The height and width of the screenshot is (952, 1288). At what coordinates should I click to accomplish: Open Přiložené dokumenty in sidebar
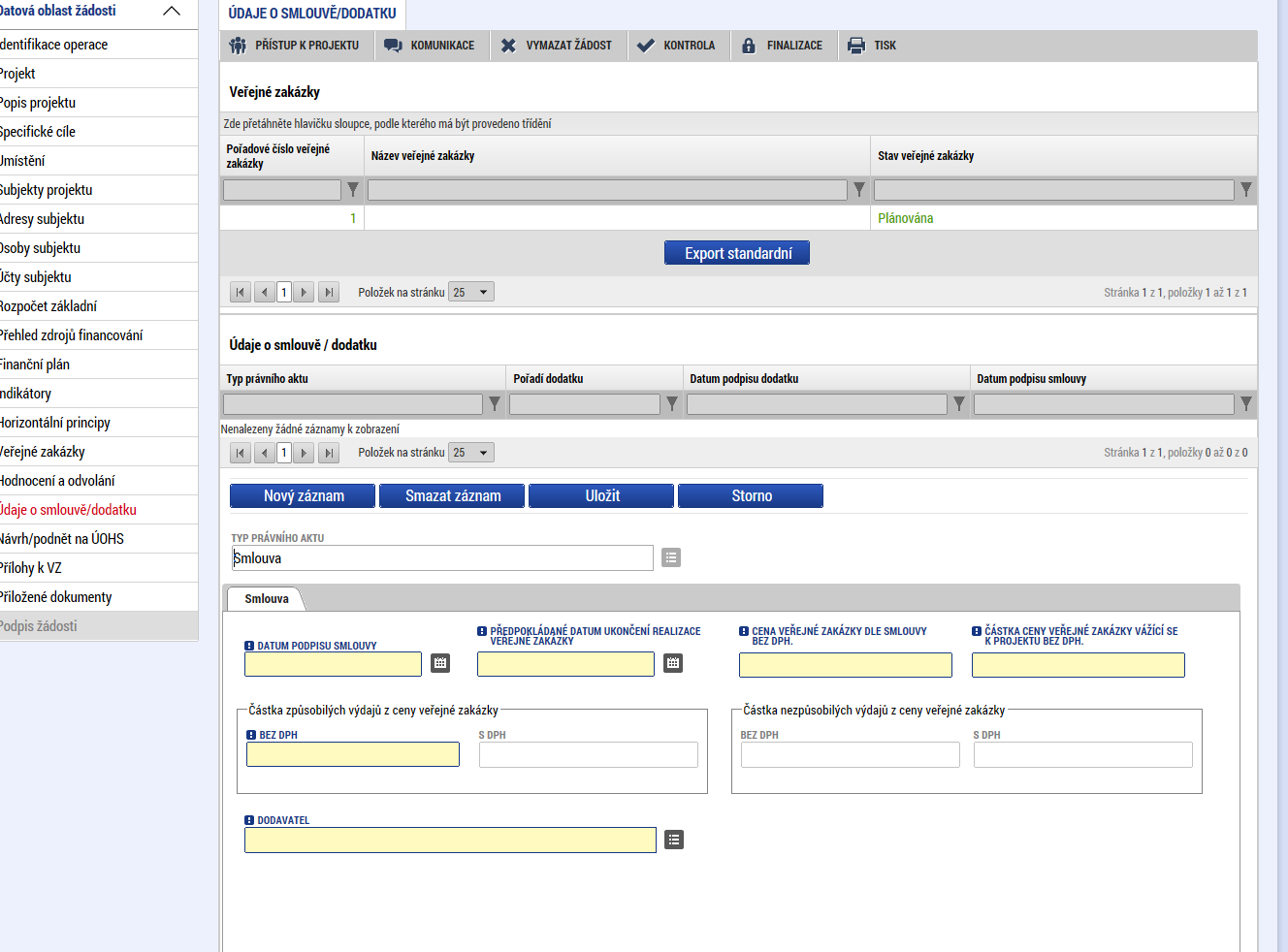click(98, 597)
